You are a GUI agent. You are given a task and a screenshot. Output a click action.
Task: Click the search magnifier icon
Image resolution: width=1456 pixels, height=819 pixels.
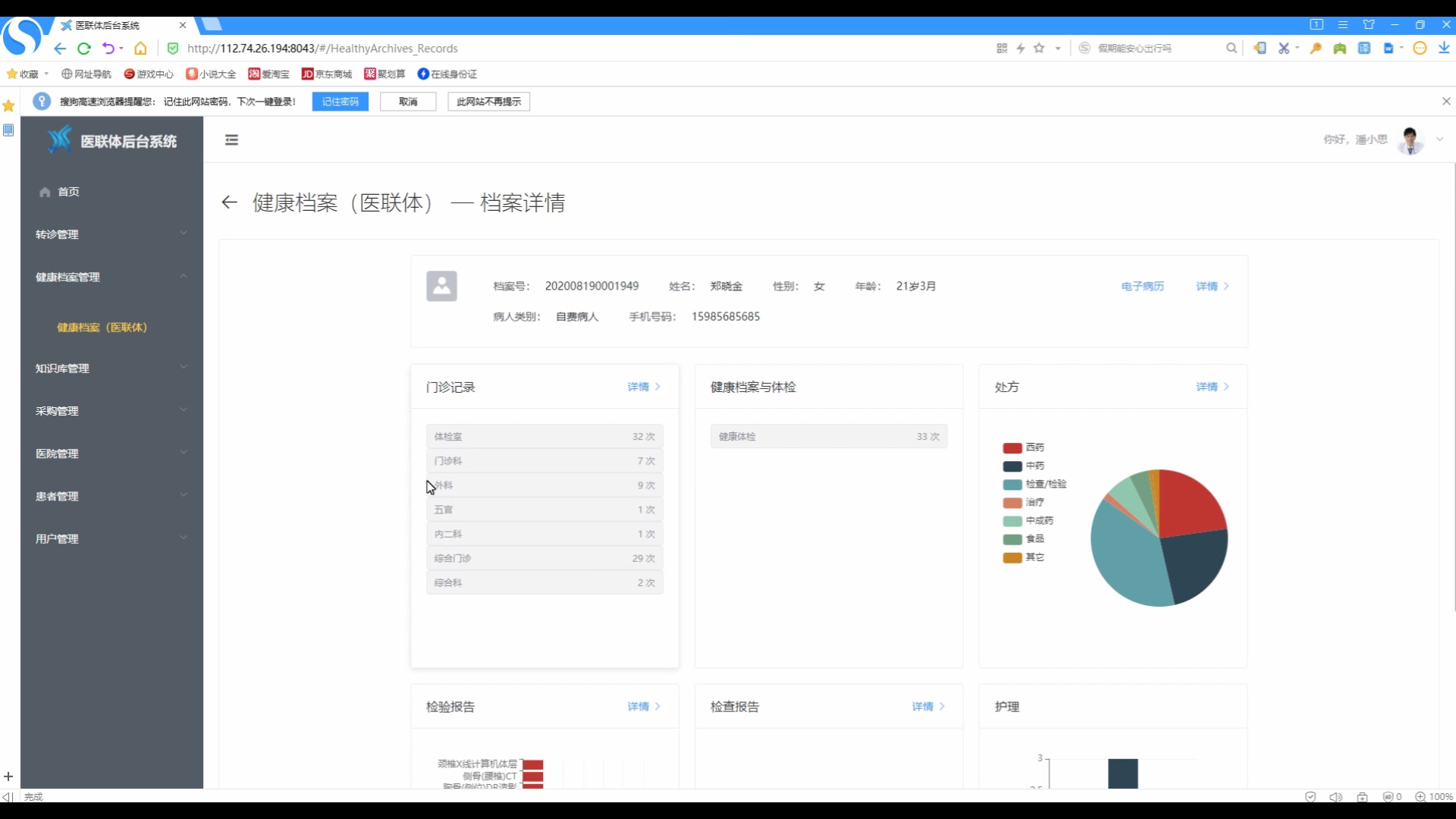pyautogui.click(x=1232, y=48)
